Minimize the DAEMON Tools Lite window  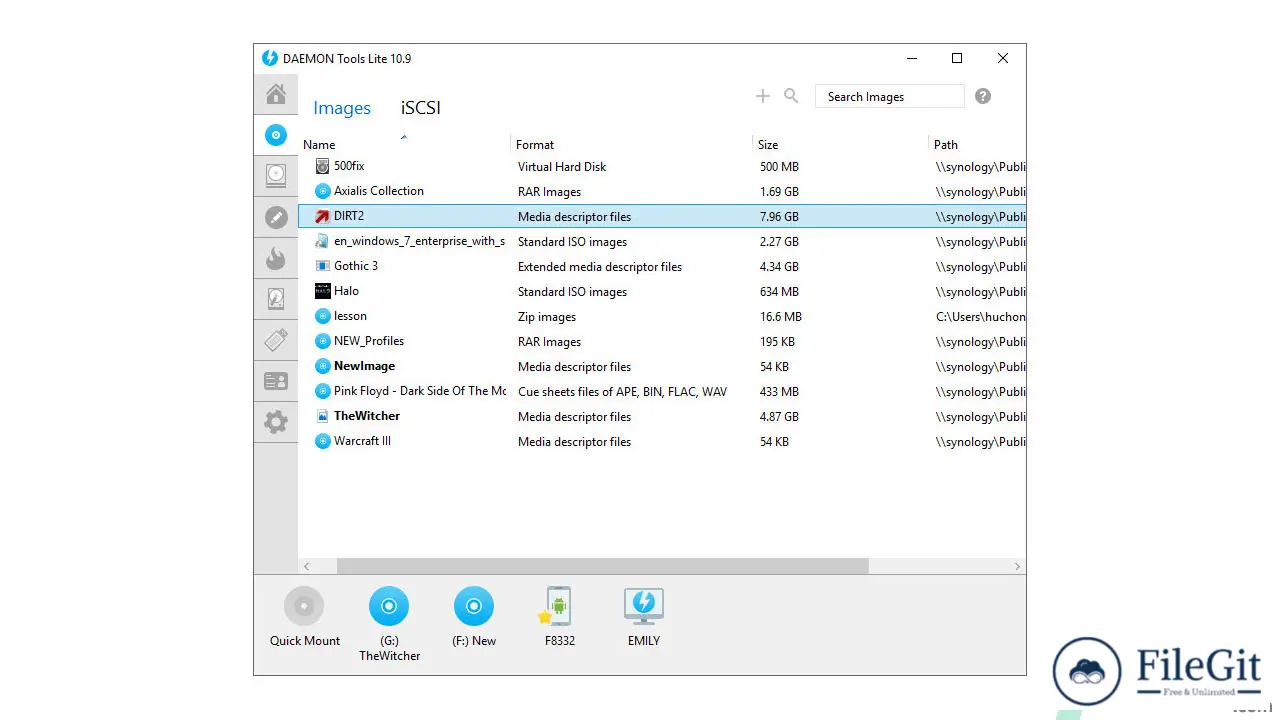[x=911, y=58]
